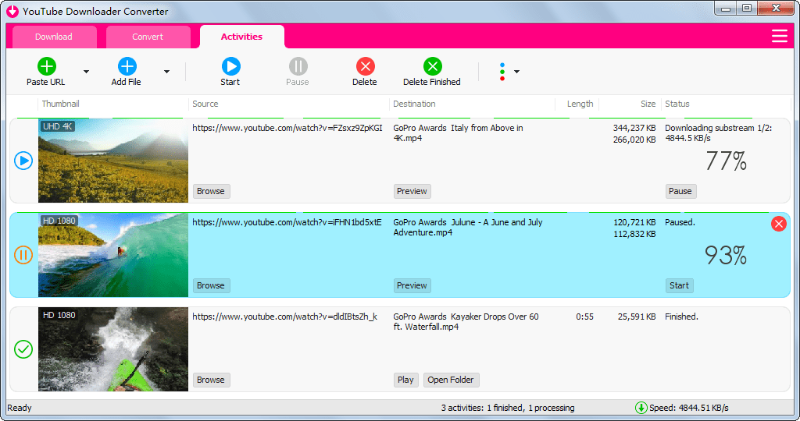This screenshot has width=800, height=421.
Task: Click the green checkmark on Kayaker download
Action: pos(23,349)
